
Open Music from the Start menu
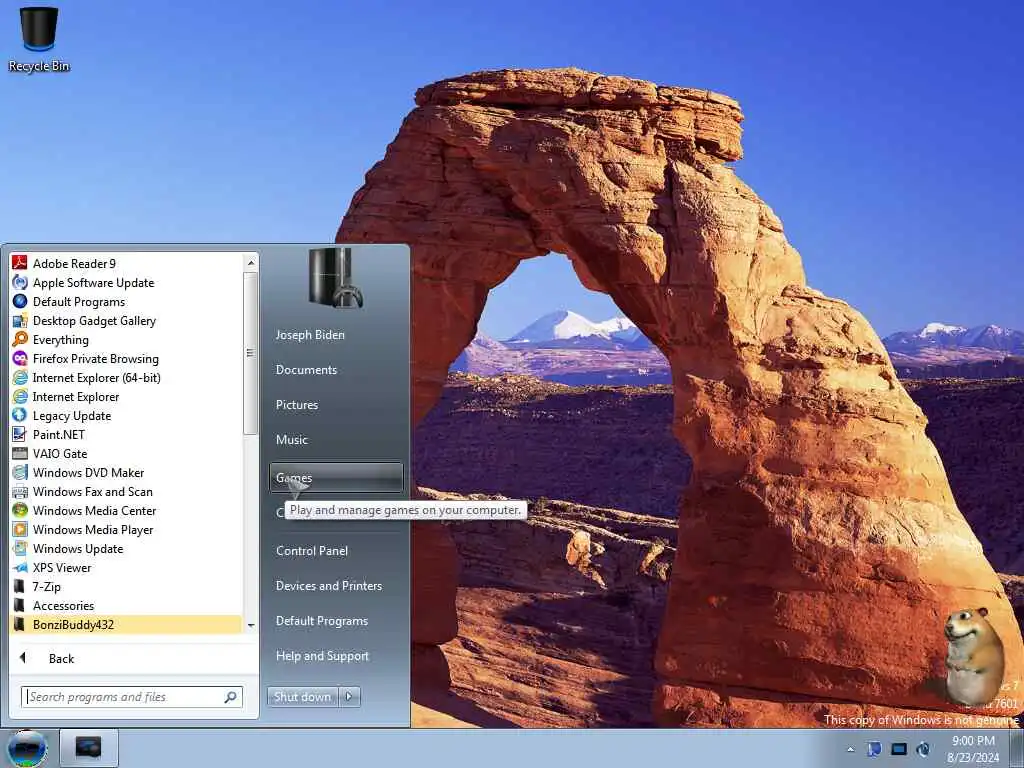tap(291, 440)
